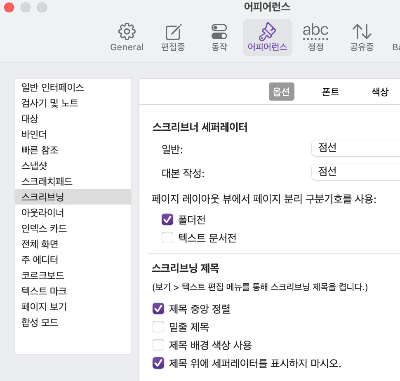The width and height of the screenshot is (400, 381).
Task: Switch to the 폰트 tab
Action: coord(330,92)
